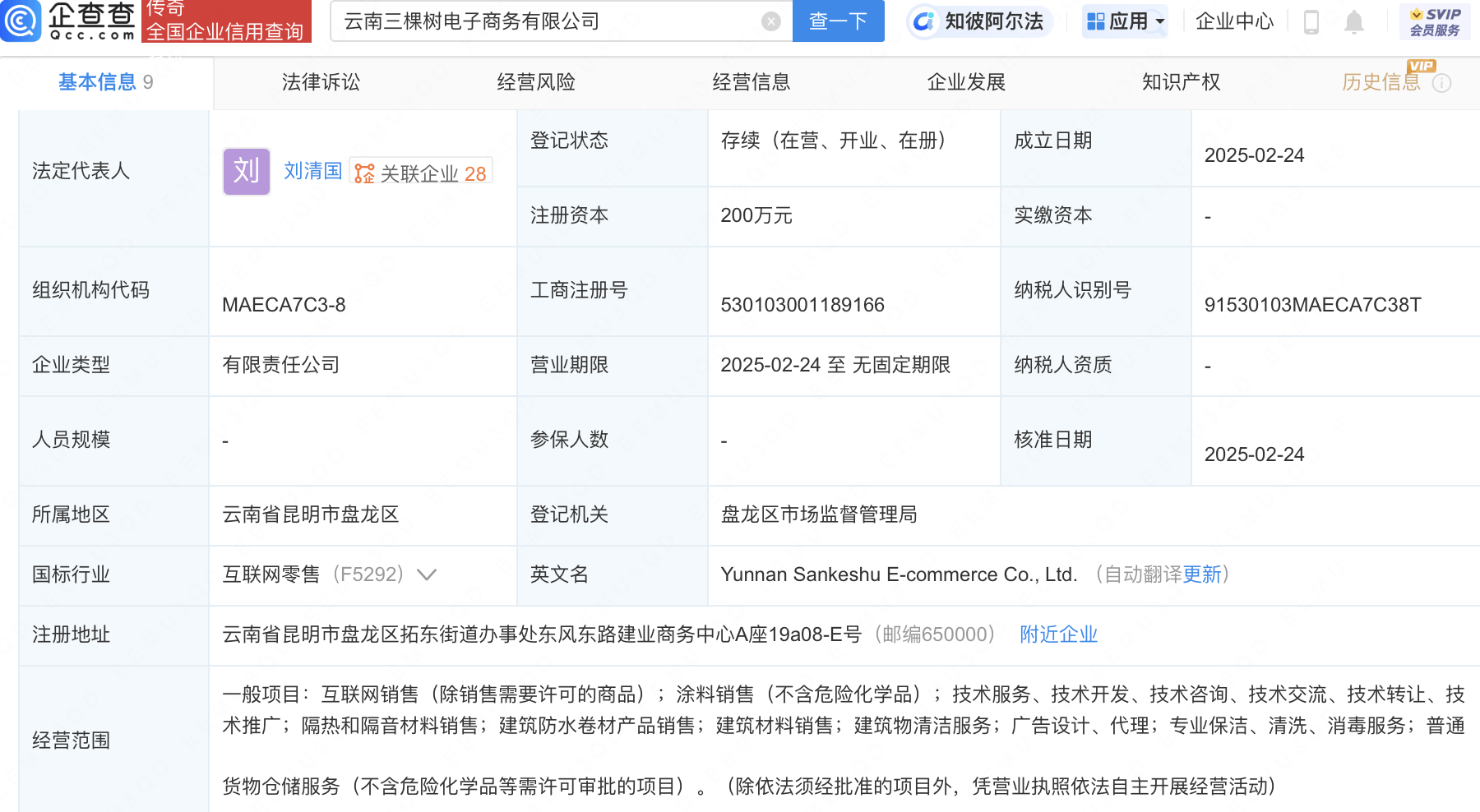Expand the 互联网零售 industry chevron
The width and height of the screenshot is (1480, 812).
click(x=427, y=574)
